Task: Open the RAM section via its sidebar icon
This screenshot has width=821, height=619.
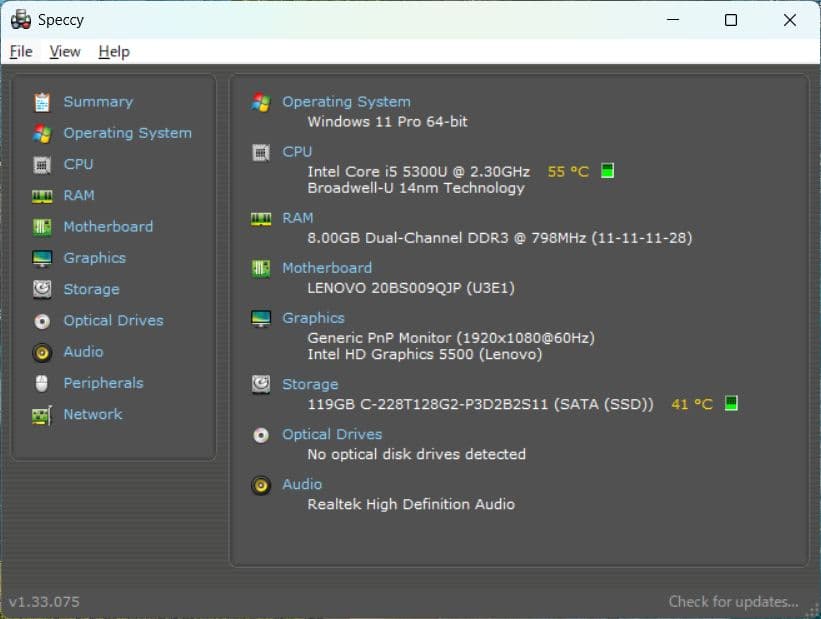Action: coord(41,195)
